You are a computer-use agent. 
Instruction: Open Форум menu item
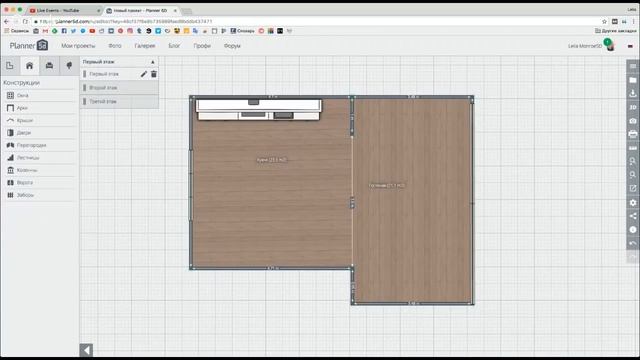coord(232,46)
